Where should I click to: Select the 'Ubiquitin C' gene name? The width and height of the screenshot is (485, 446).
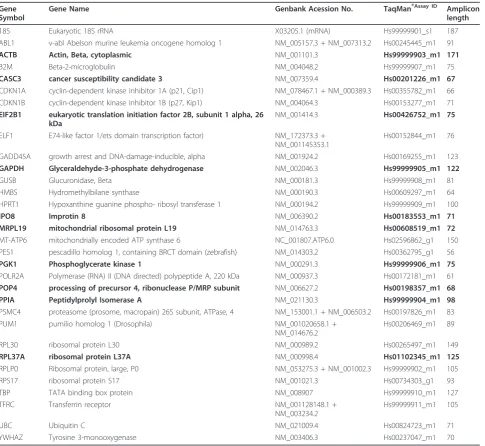coord(67,426)
